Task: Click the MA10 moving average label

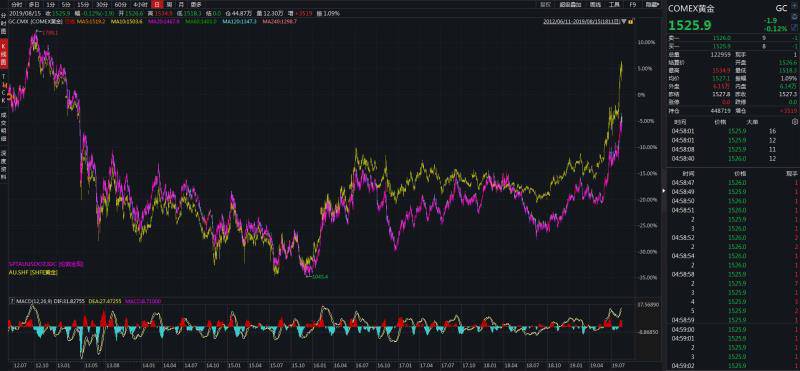Action: (x=126, y=22)
